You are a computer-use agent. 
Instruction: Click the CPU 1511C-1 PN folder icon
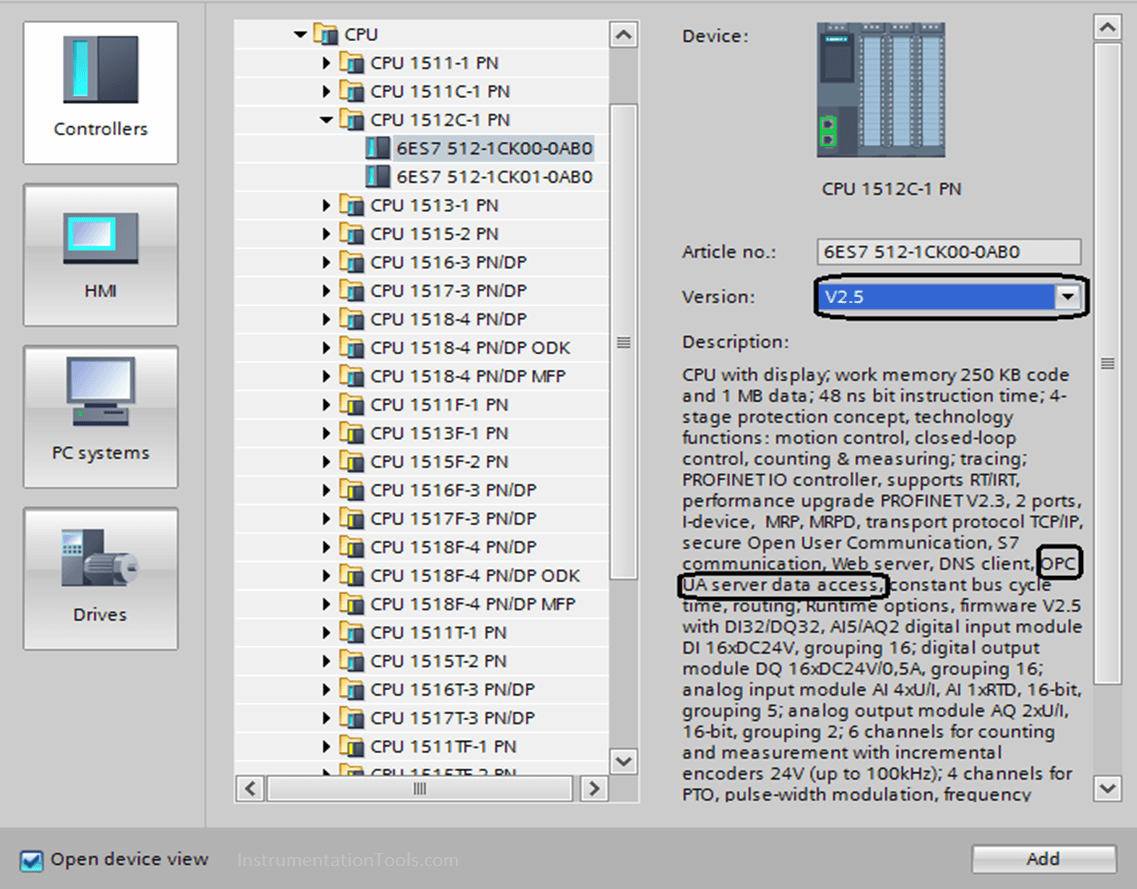tap(352, 91)
